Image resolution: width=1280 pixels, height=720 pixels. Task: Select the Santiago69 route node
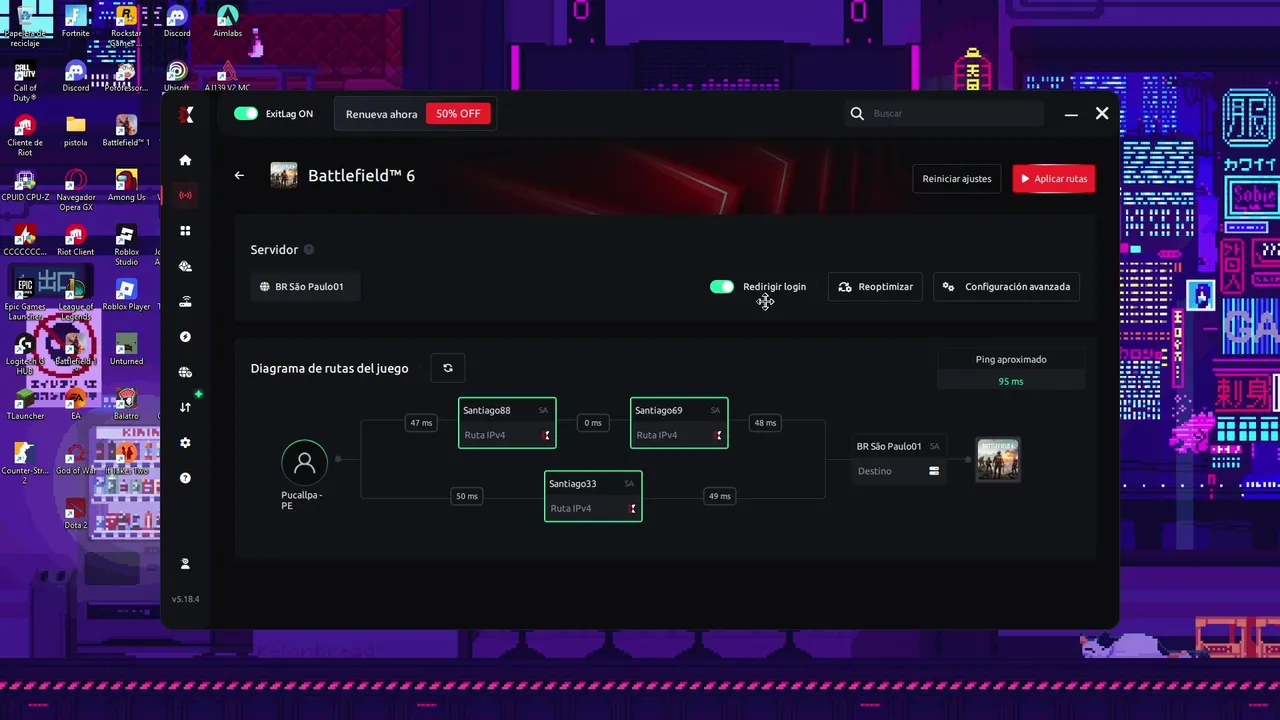(679, 423)
